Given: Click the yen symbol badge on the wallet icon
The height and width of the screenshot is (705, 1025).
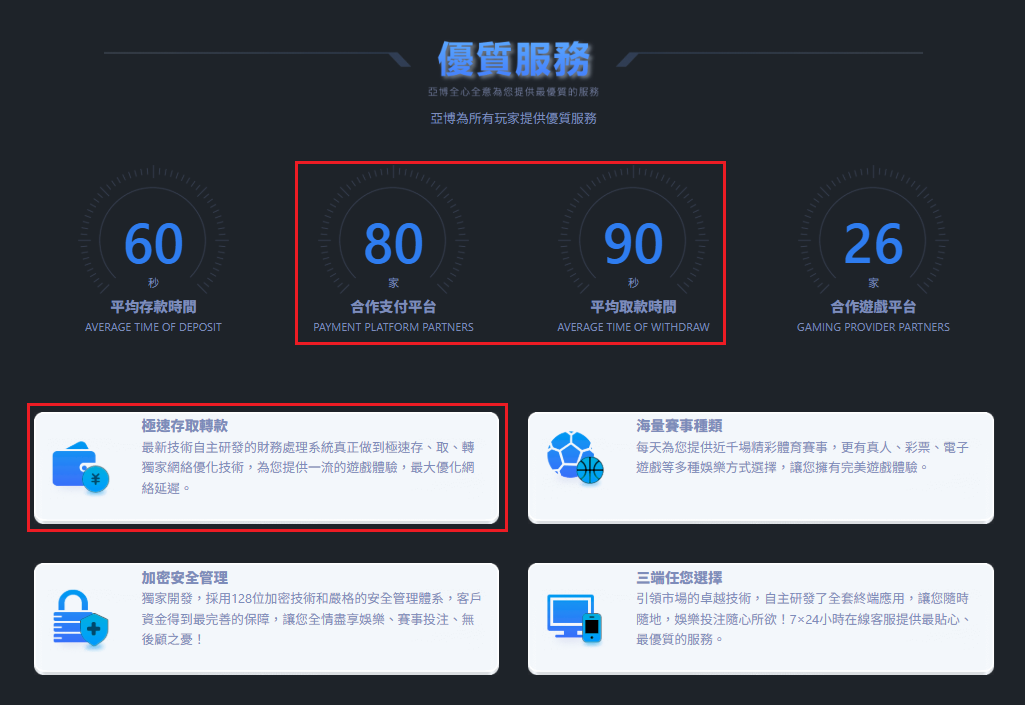Looking at the screenshot, I should pos(96,481).
